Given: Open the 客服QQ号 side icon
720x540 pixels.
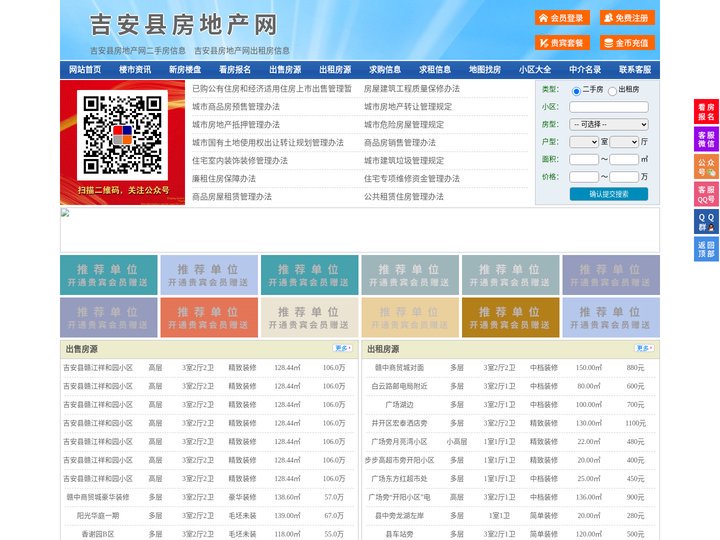Looking at the screenshot, I should tap(706, 194).
